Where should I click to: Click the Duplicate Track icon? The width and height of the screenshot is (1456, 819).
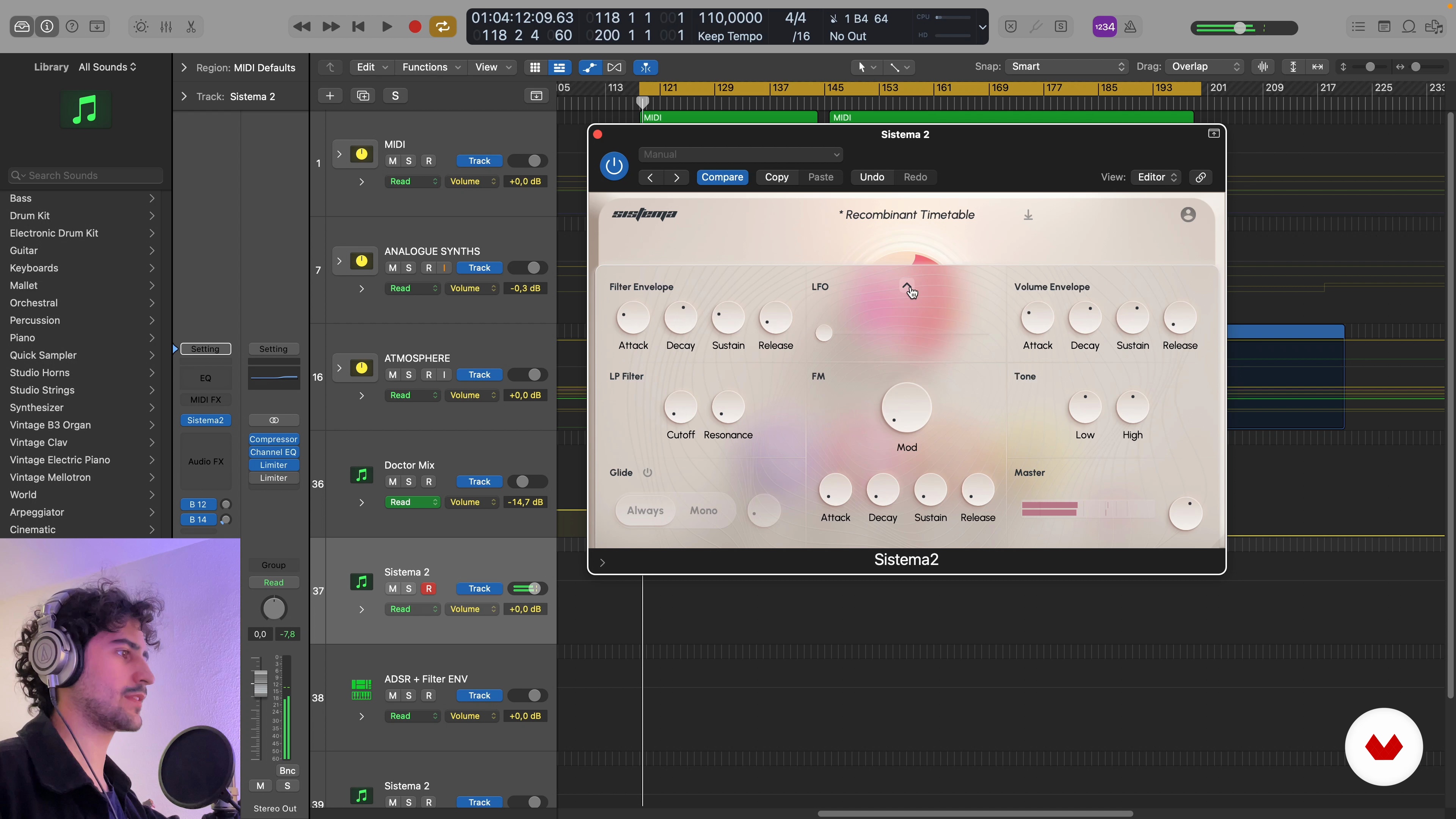click(363, 96)
